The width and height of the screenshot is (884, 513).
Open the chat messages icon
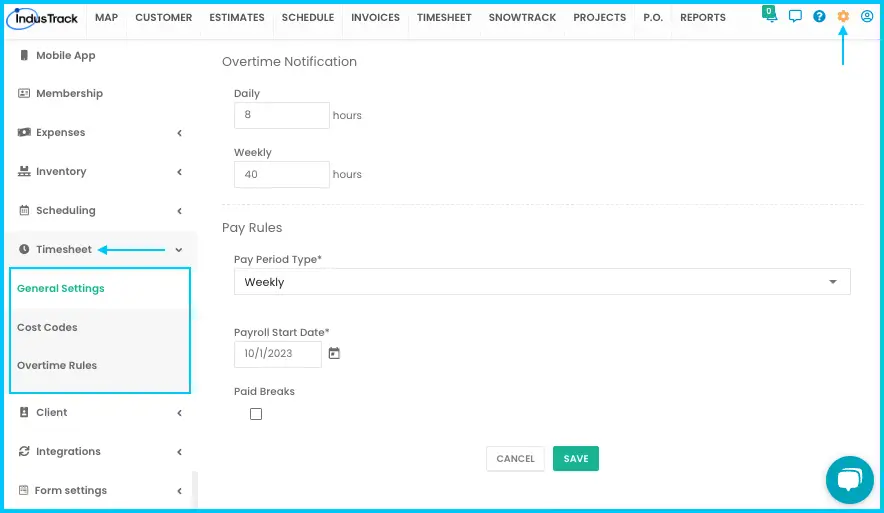[795, 16]
